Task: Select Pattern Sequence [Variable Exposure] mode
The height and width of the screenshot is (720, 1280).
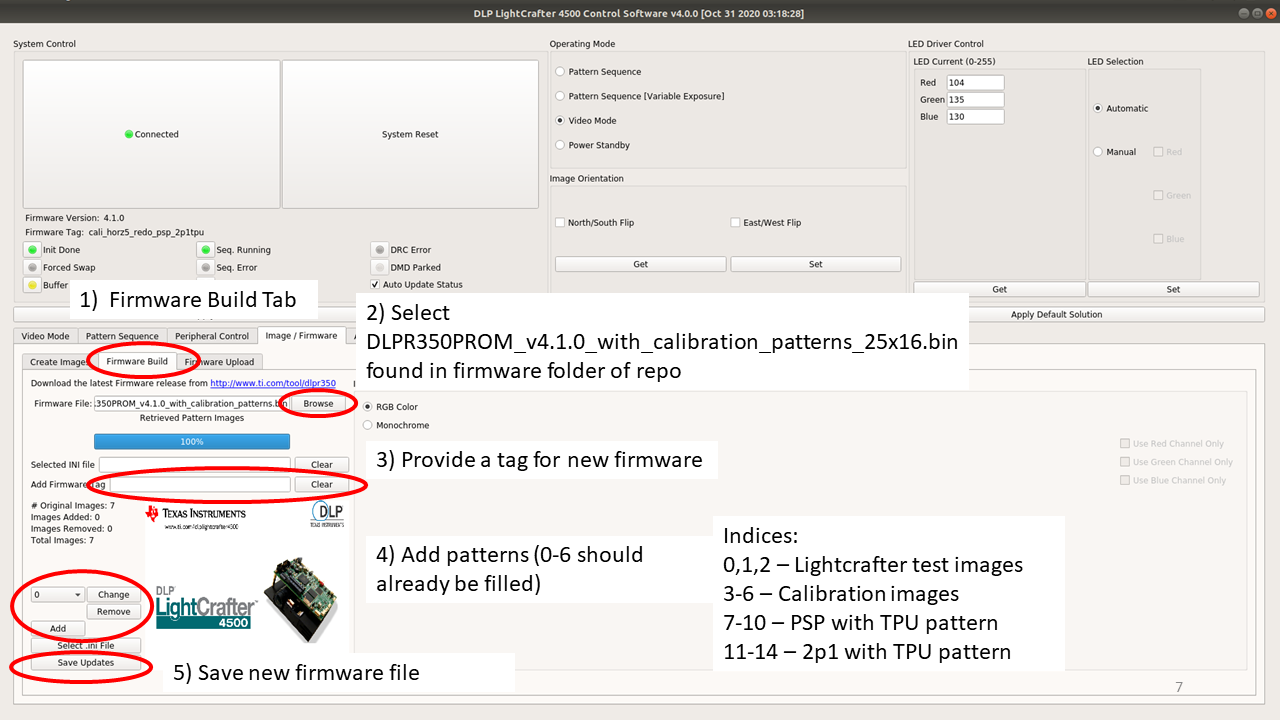Action: (560, 96)
